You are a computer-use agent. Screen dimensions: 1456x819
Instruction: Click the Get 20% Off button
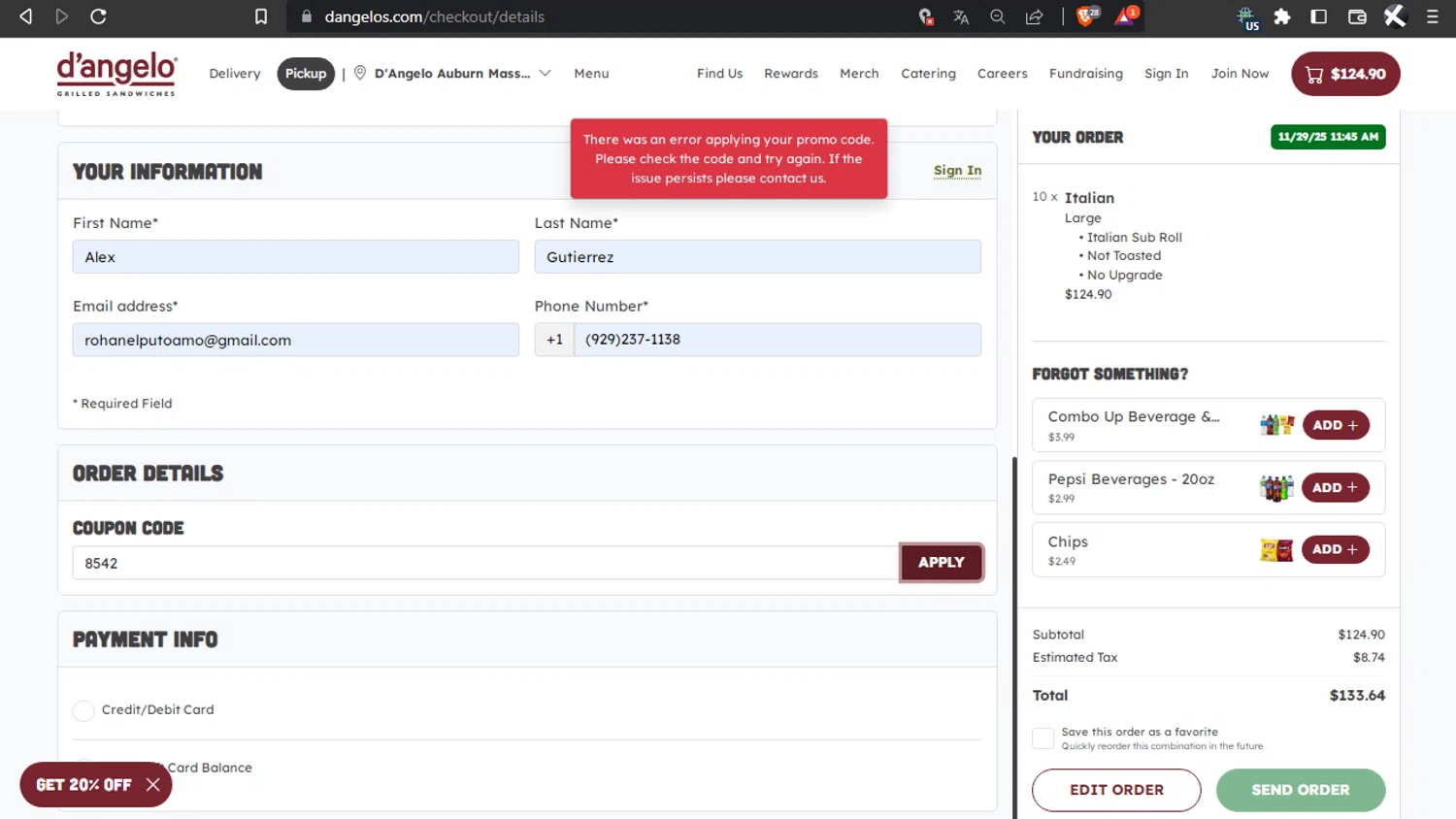[83, 784]
